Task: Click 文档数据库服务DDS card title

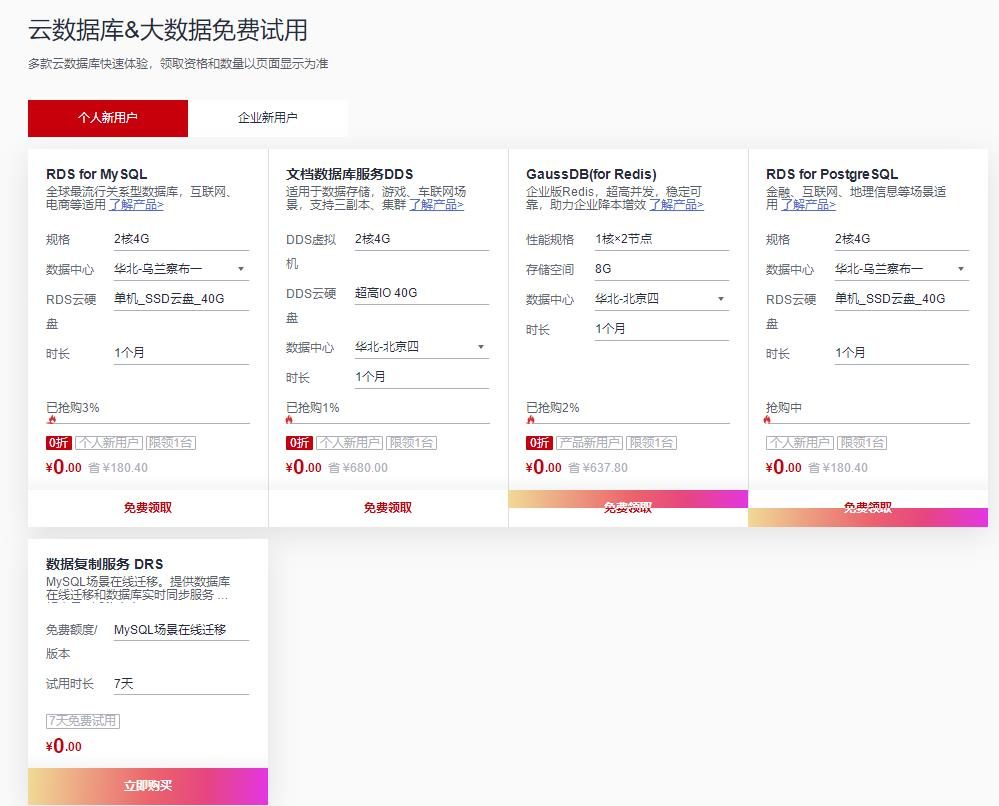Action: click(x=350, y=175)
